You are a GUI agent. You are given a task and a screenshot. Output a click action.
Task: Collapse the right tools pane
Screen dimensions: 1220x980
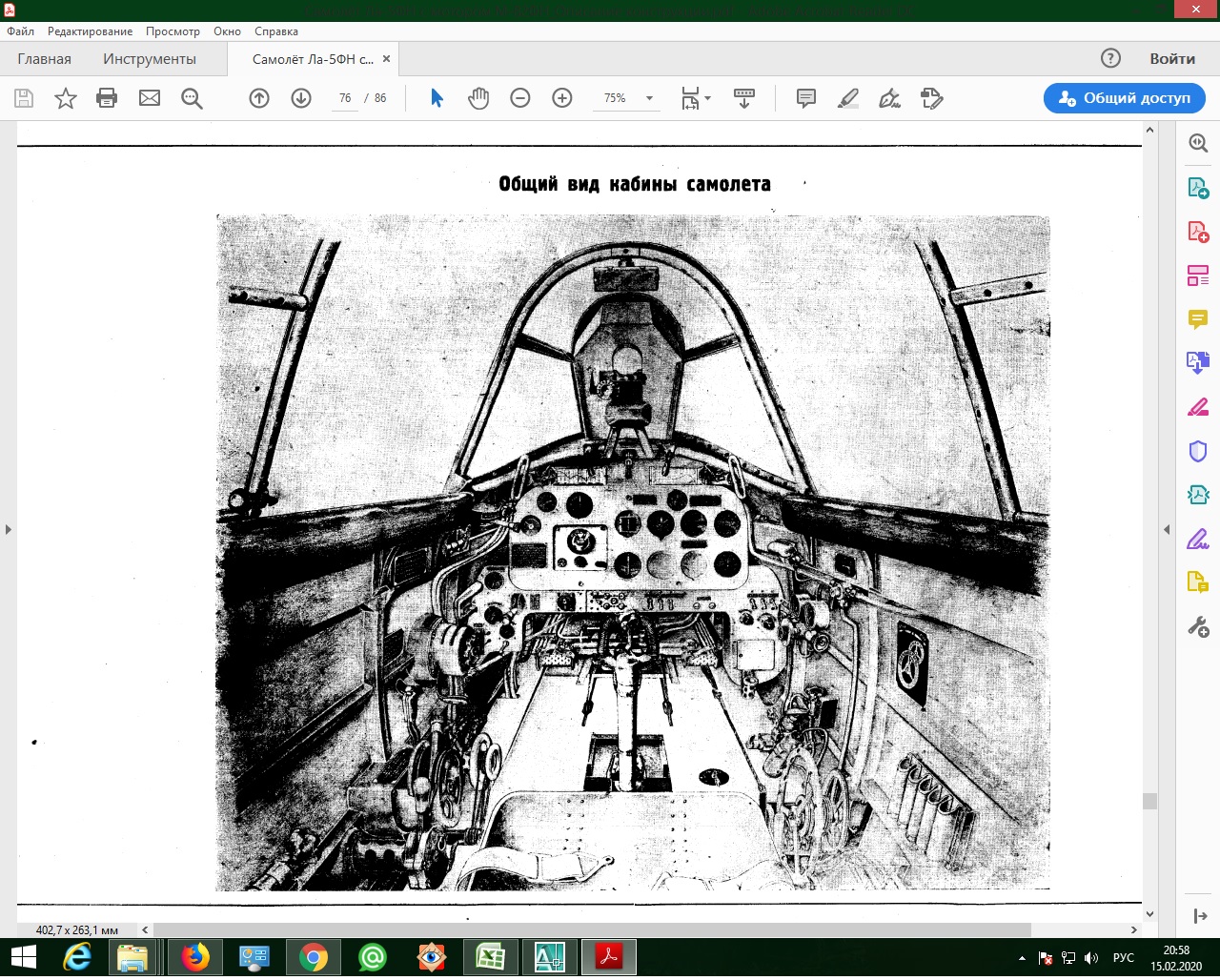click(1167, 529)
